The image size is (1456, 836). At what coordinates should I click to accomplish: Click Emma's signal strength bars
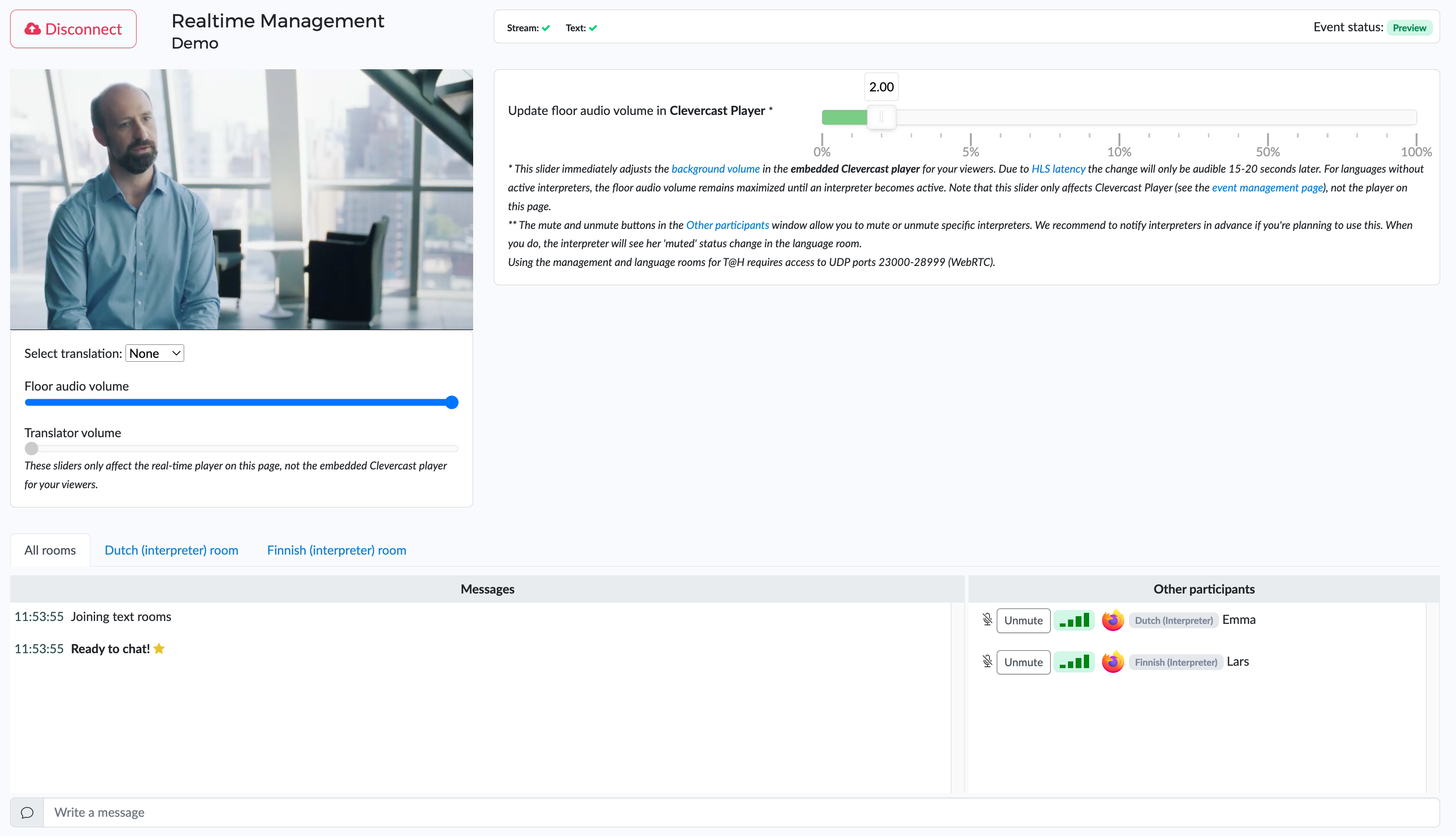click(1074, 621)
